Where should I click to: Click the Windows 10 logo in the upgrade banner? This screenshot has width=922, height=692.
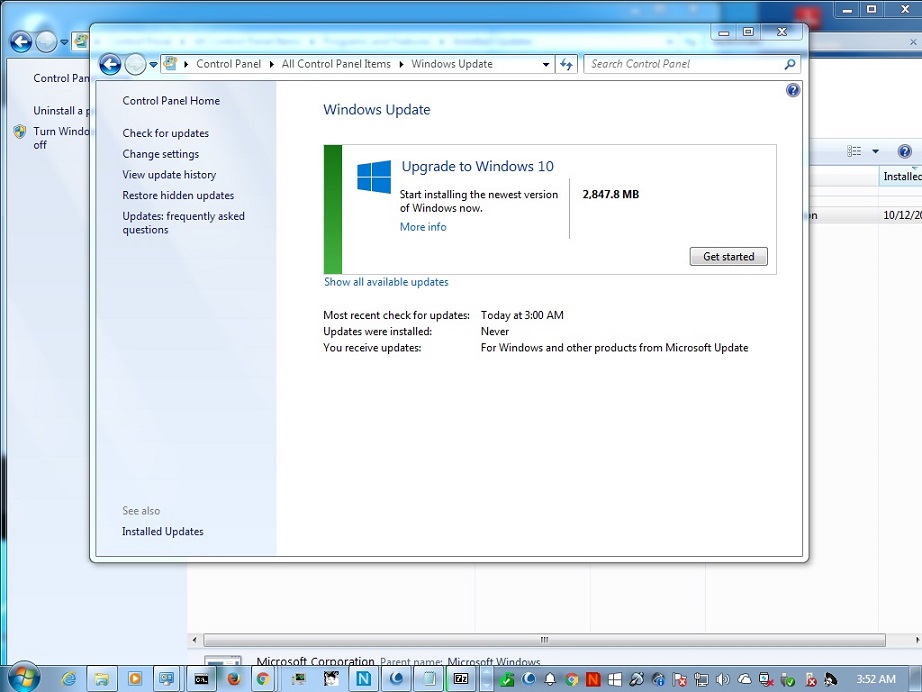tap(374, 177)
